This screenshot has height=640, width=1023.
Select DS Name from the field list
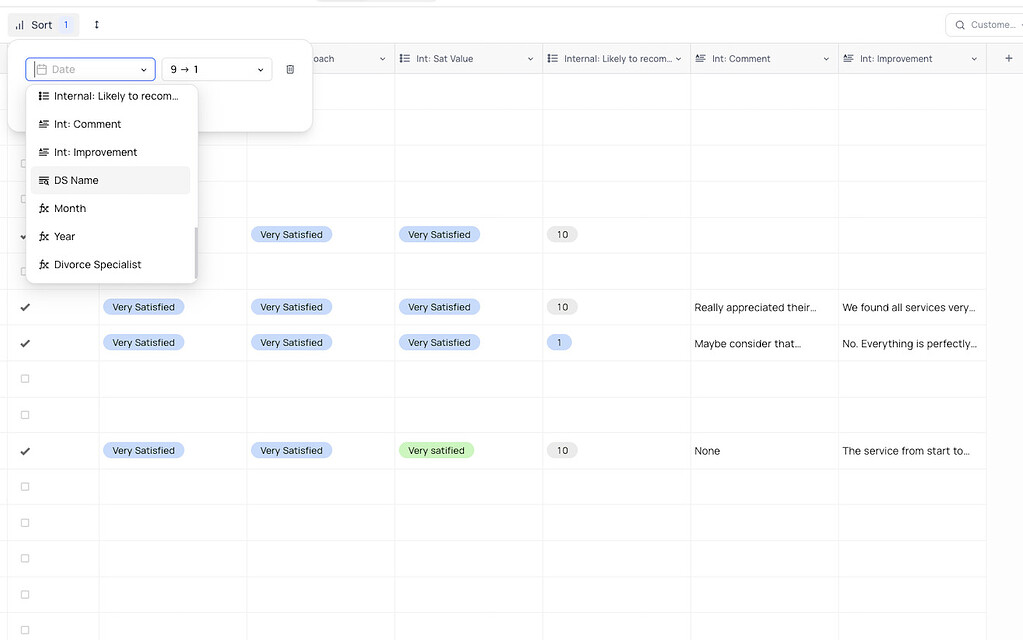point(76,181)
